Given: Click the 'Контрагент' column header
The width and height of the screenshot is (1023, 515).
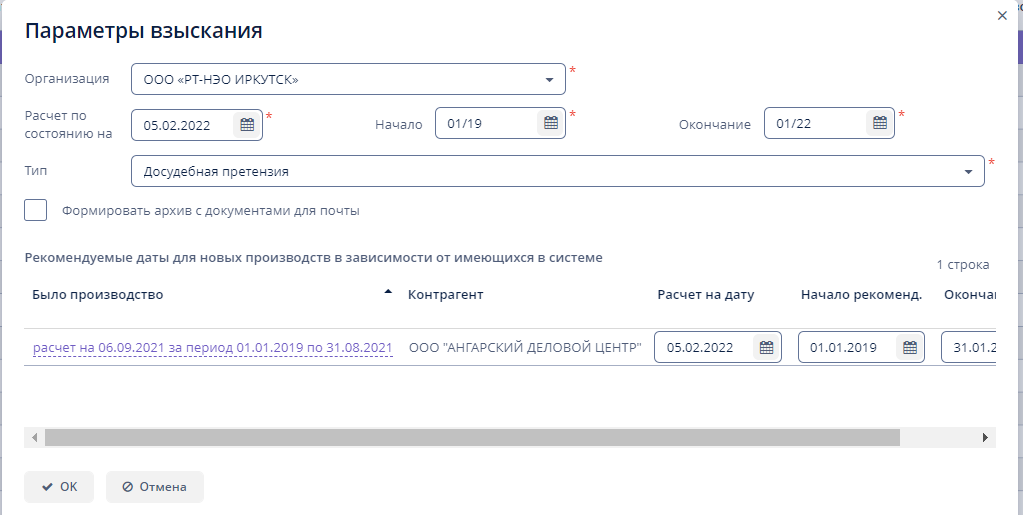Looking at the screenshot, I should pos(446,295).
